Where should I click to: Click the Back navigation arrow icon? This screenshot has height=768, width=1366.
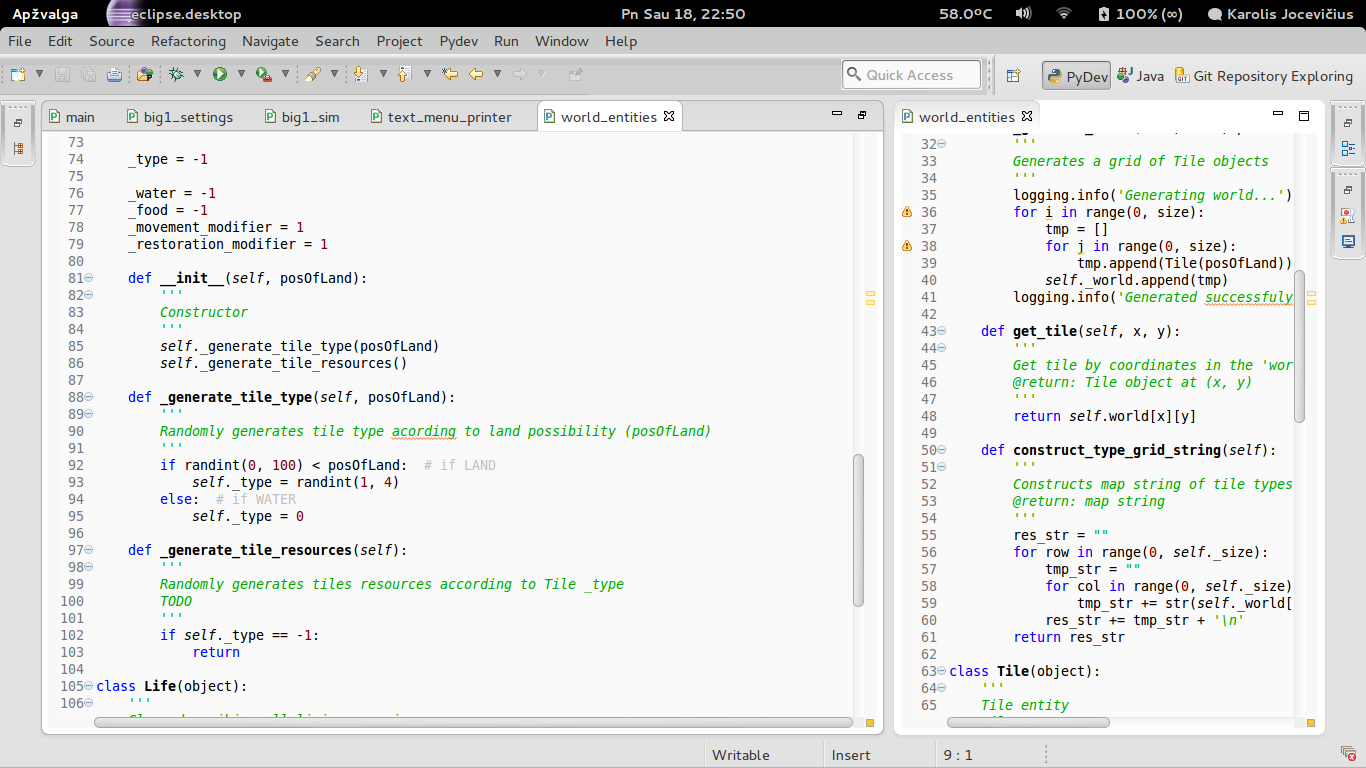(476, 74)
